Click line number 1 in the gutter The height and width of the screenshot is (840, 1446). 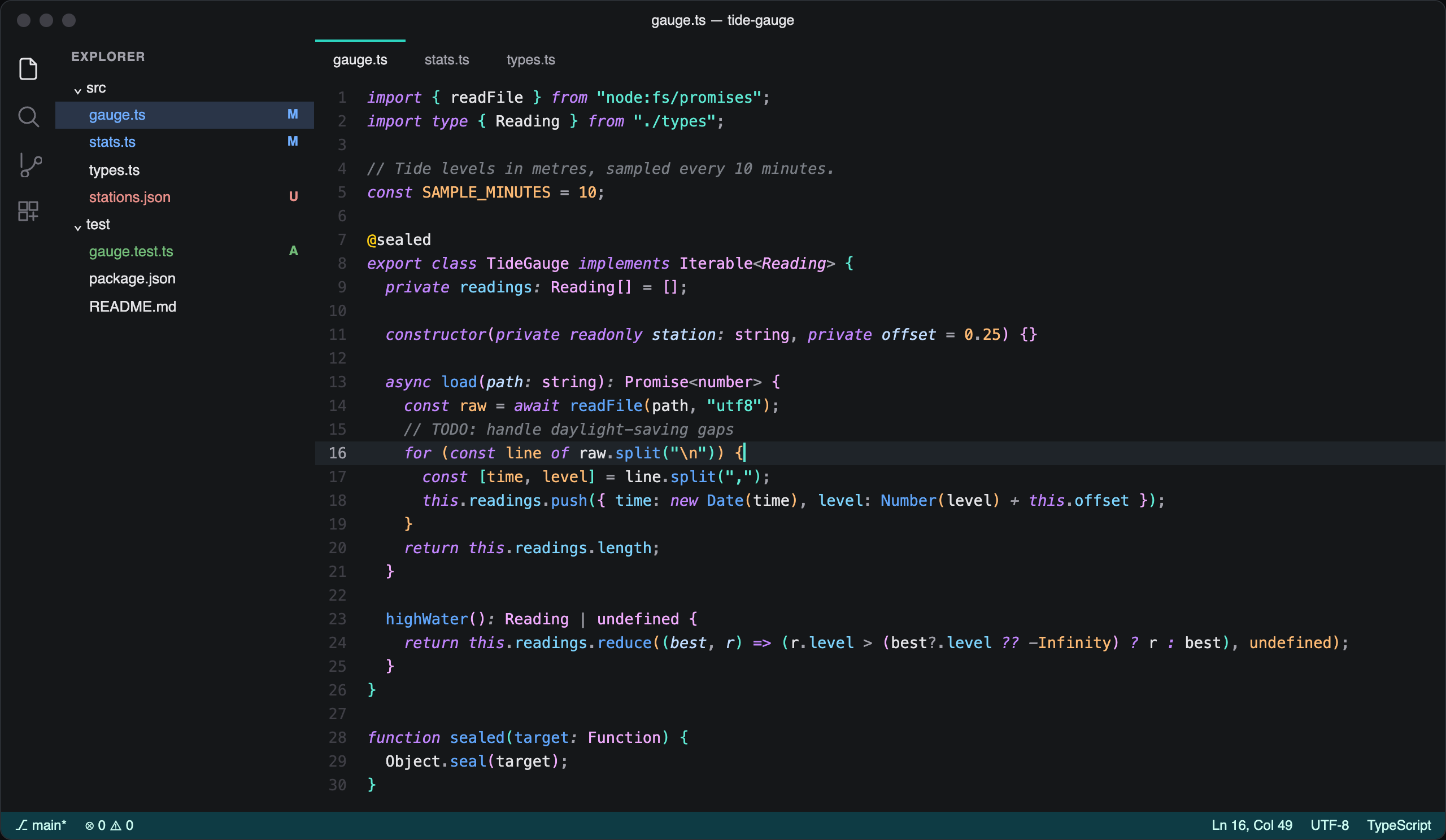click(x=342, y=98)
